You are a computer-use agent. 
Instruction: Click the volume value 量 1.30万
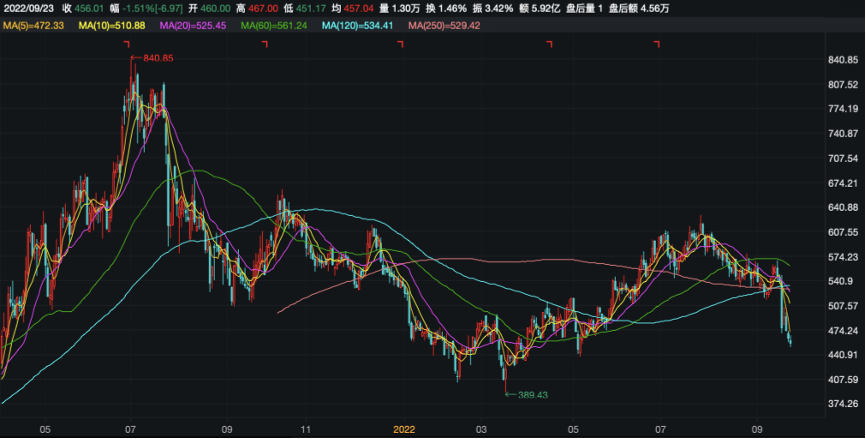click(399, 8)
